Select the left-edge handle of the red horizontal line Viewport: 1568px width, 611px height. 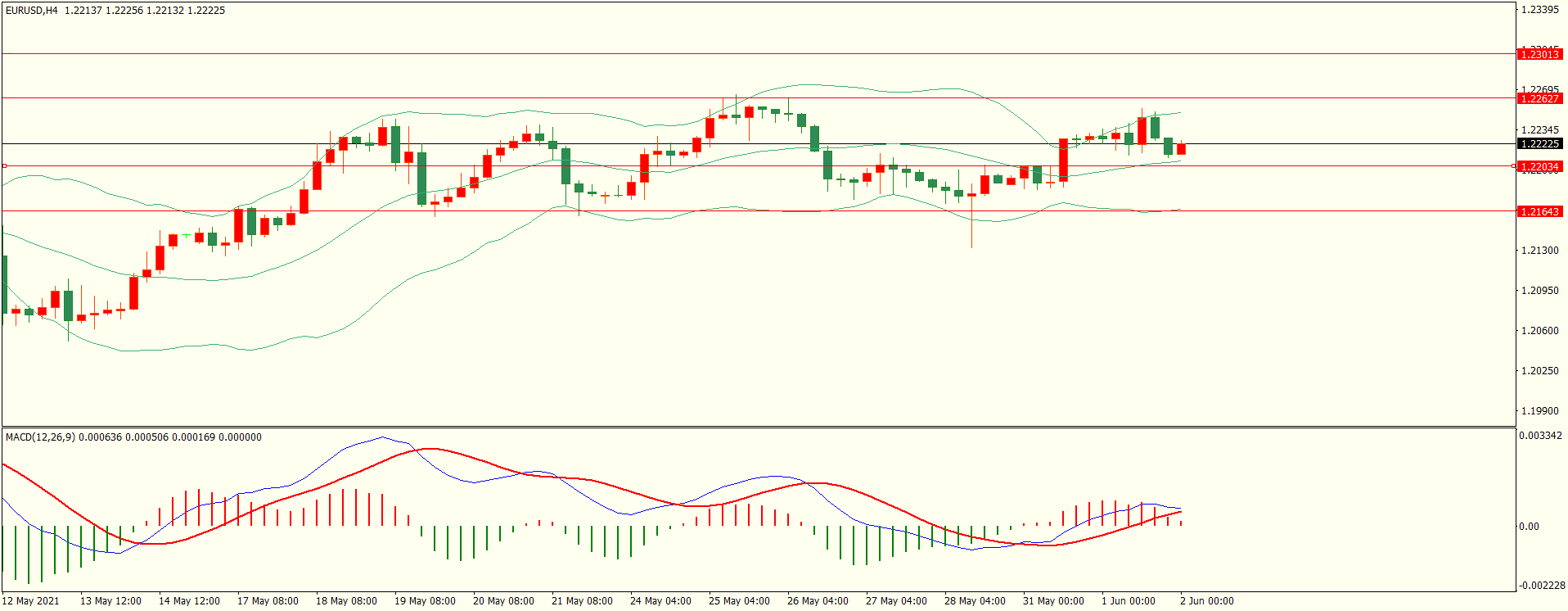pyautogui.click(x=4, y=166)
